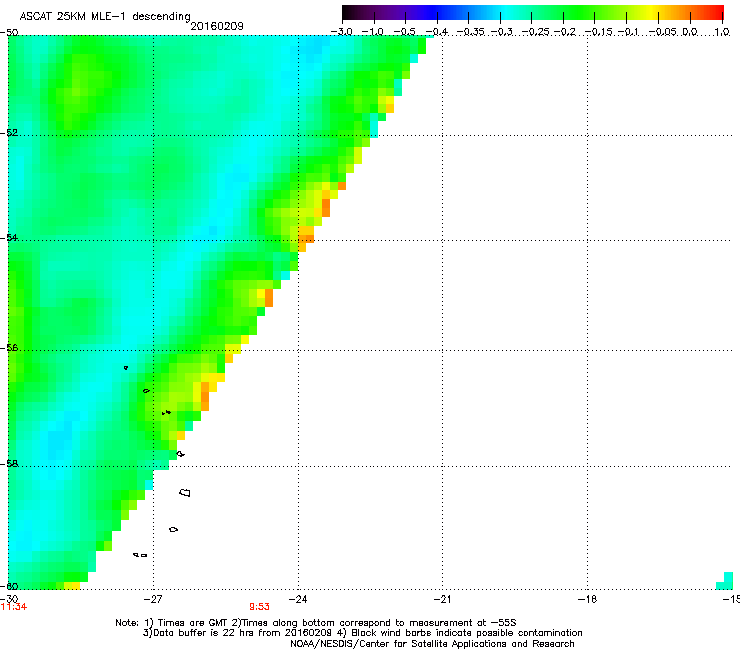Click the -24 longitude axis label

pyautogui.click(x=298, y=599)
